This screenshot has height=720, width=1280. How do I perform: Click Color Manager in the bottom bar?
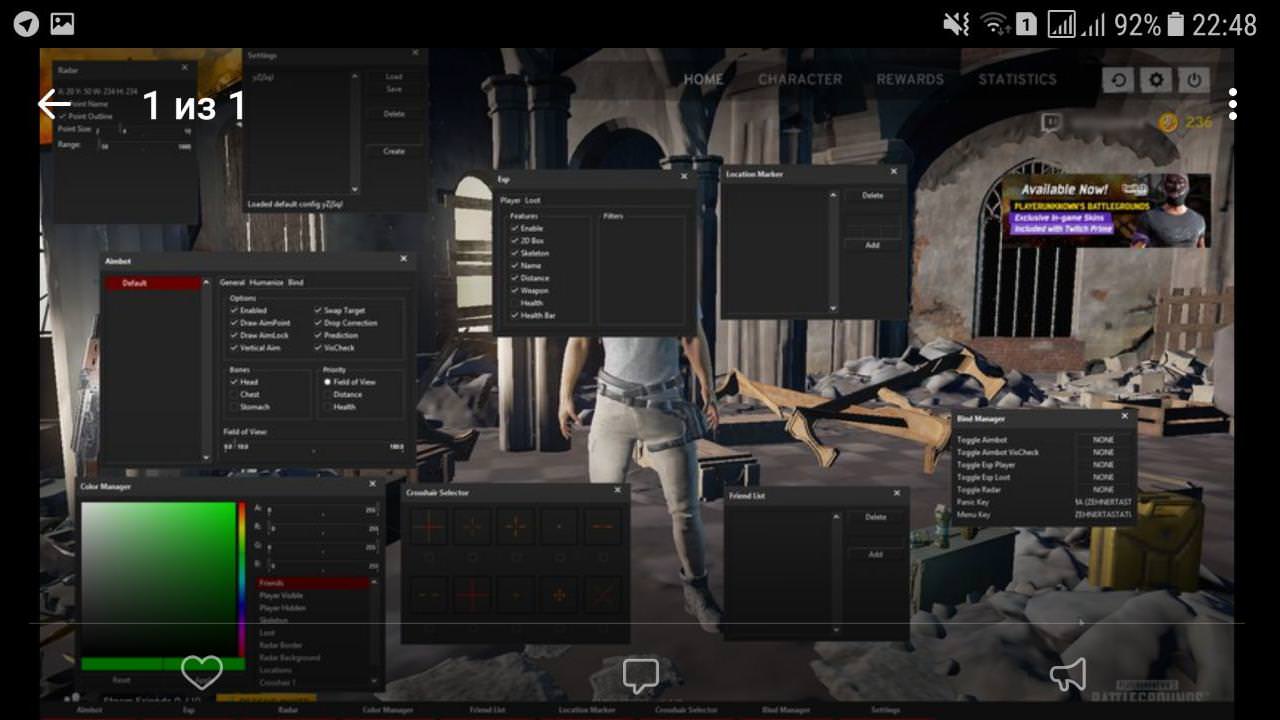coord(387,710)
